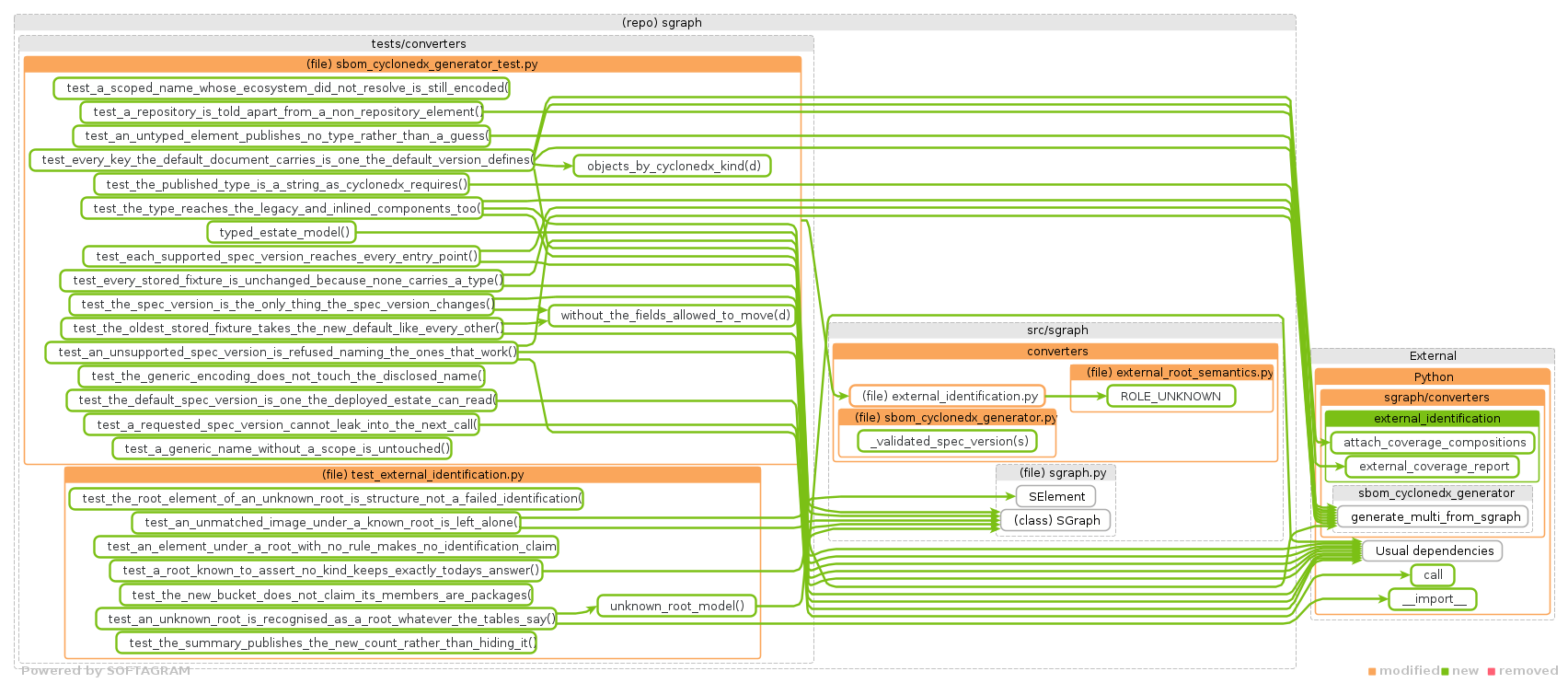The image size is (1568, 683).
Task: Click the new legend label
Action: pyautogui.click(x=1465, y=670)
